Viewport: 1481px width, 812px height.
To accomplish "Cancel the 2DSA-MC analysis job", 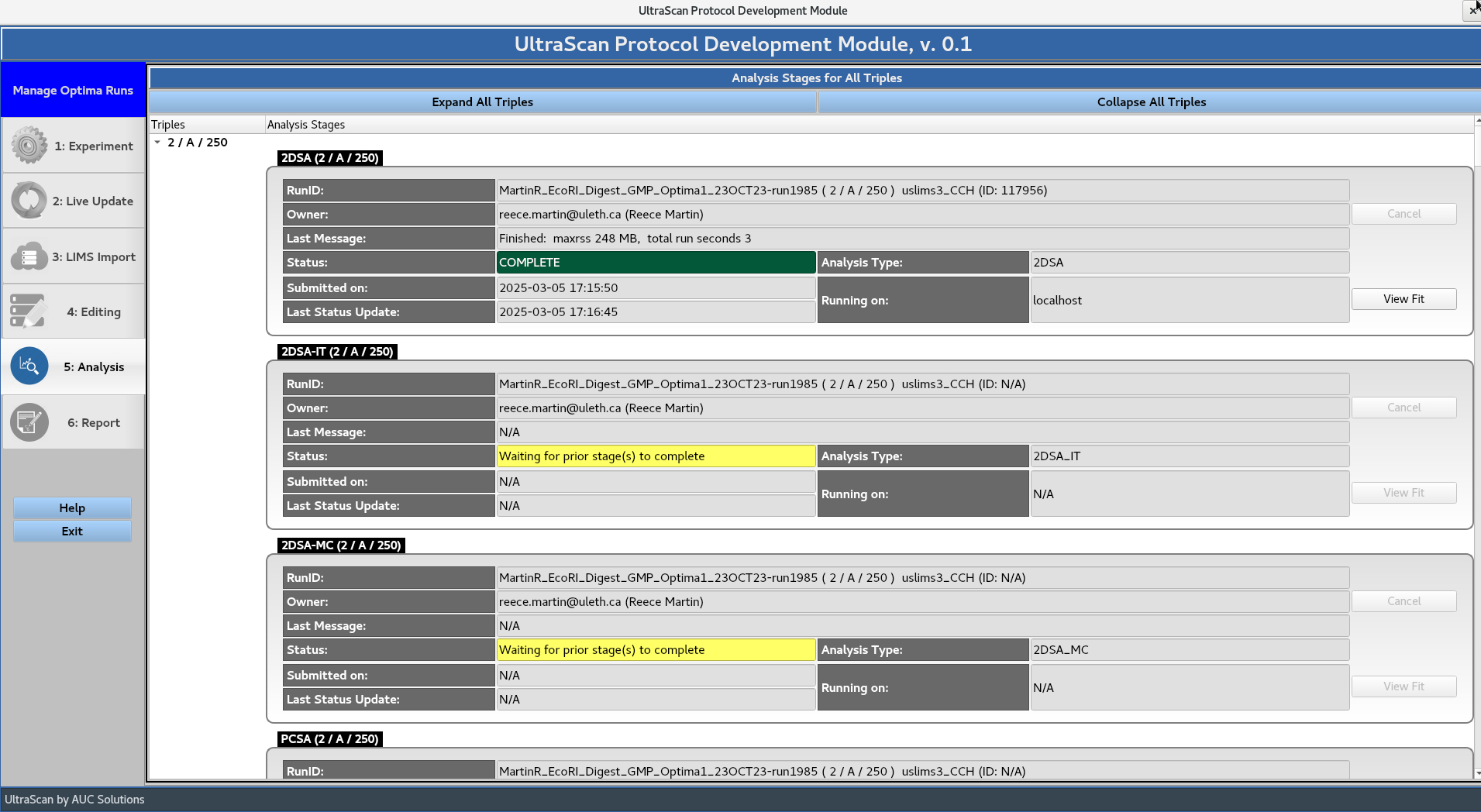I will (x=1403, y=600).
